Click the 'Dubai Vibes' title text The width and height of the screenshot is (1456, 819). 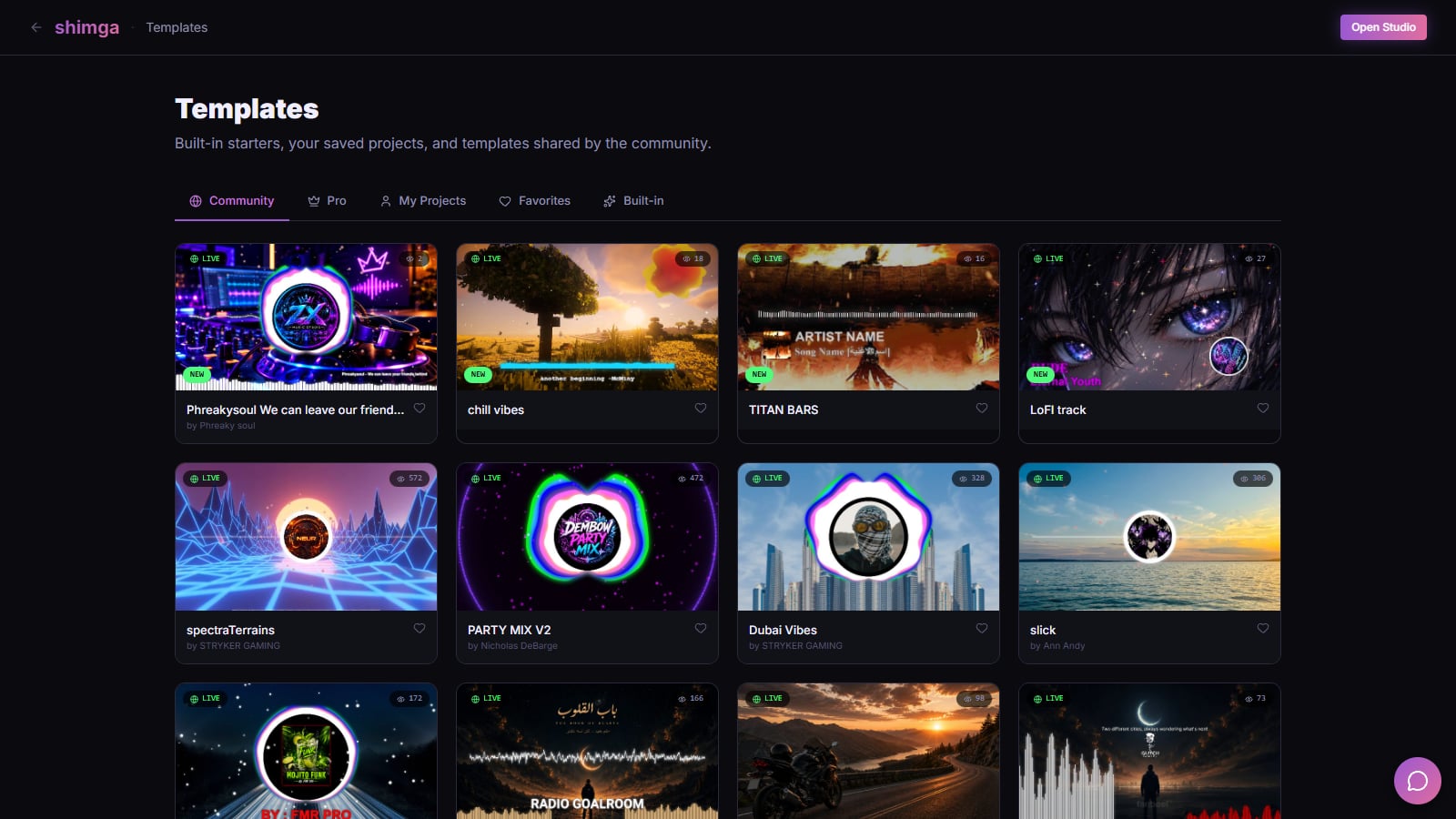coord(783,630)
